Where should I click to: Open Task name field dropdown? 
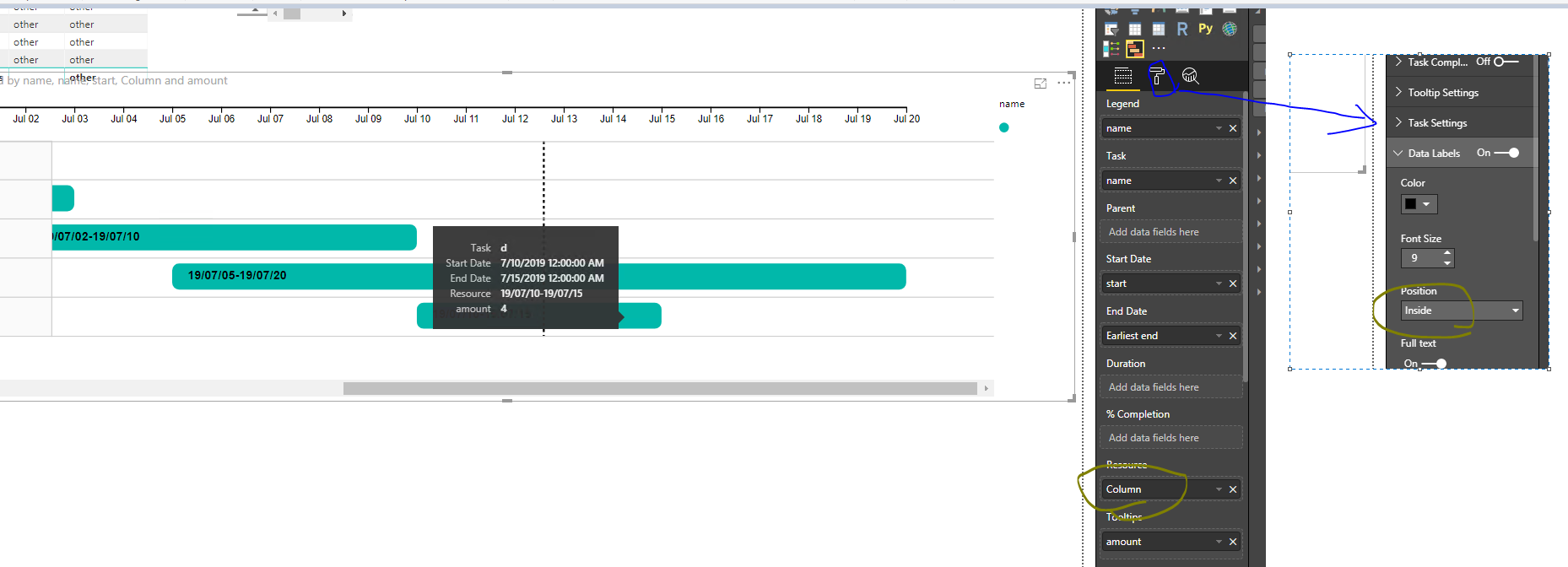pos(1219,181)
